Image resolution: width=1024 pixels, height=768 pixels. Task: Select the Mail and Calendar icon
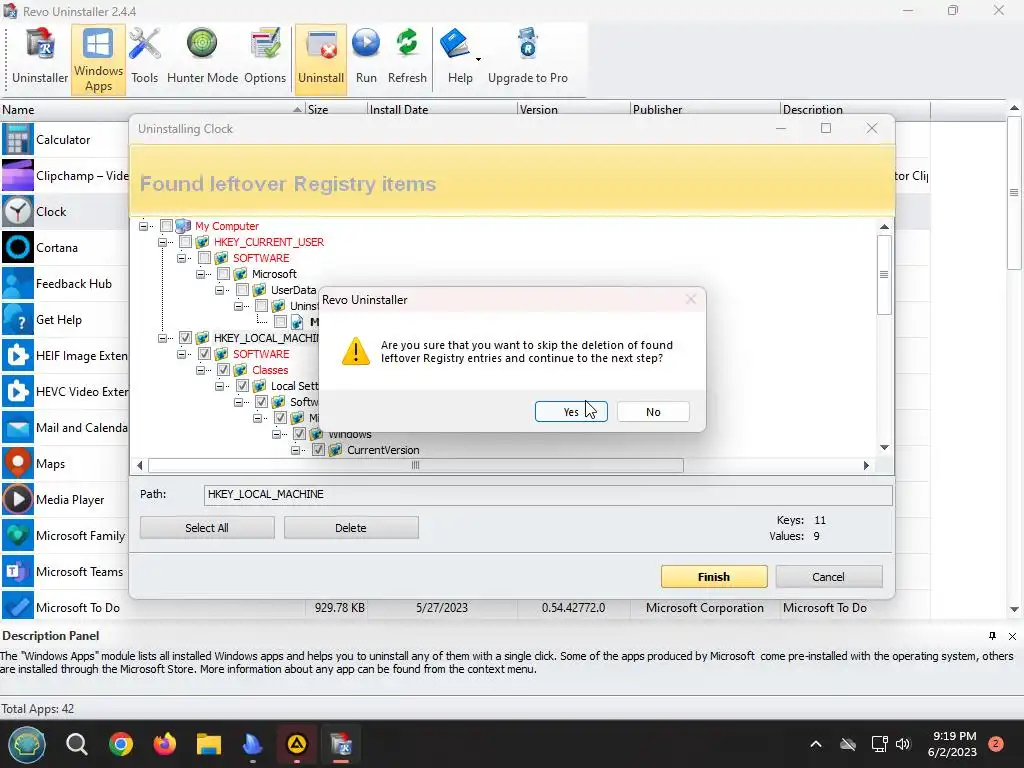(17, 428)
